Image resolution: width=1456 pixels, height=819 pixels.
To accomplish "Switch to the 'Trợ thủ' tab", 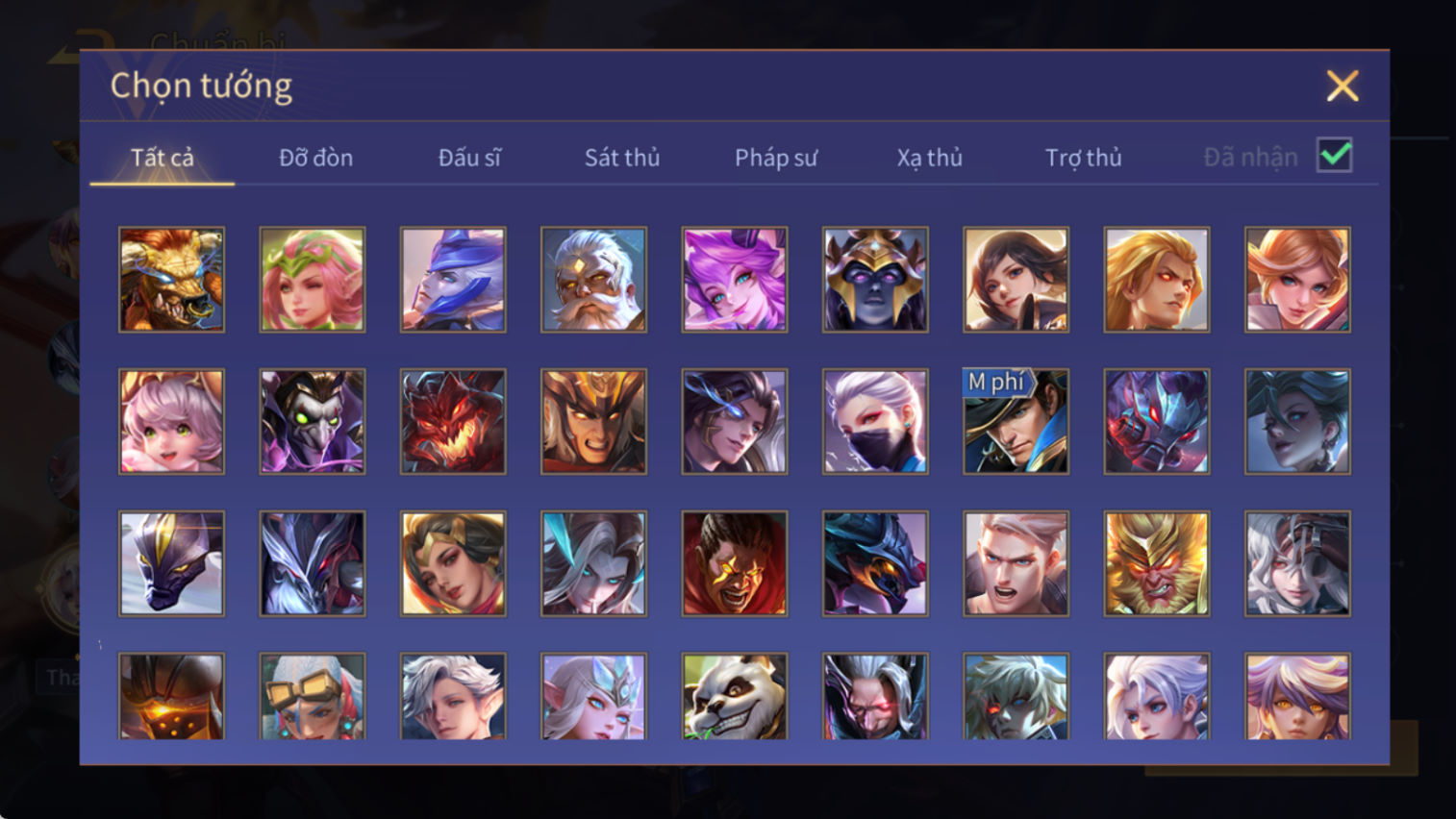I will 1083,158.
